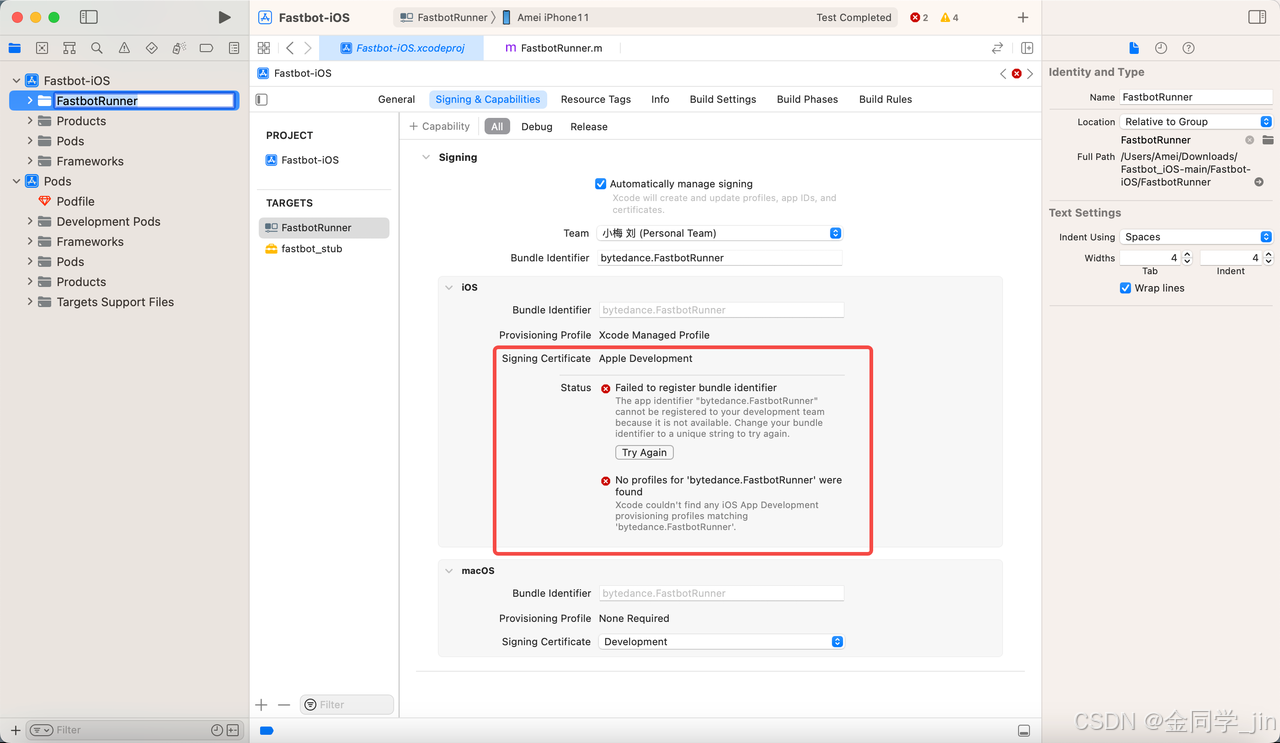Show the File inspector

[x=1134, y=48]
